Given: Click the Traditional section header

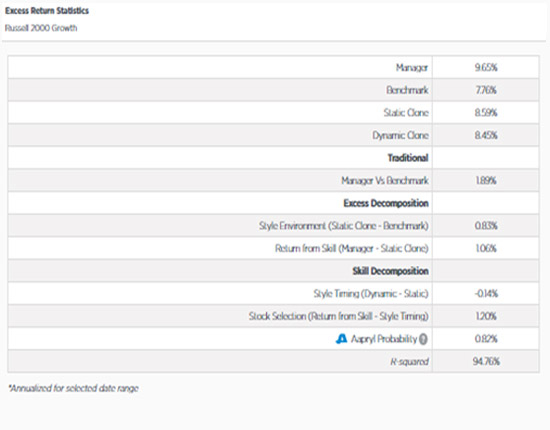Looking at the screenshot, I should (x=408, y=158).
